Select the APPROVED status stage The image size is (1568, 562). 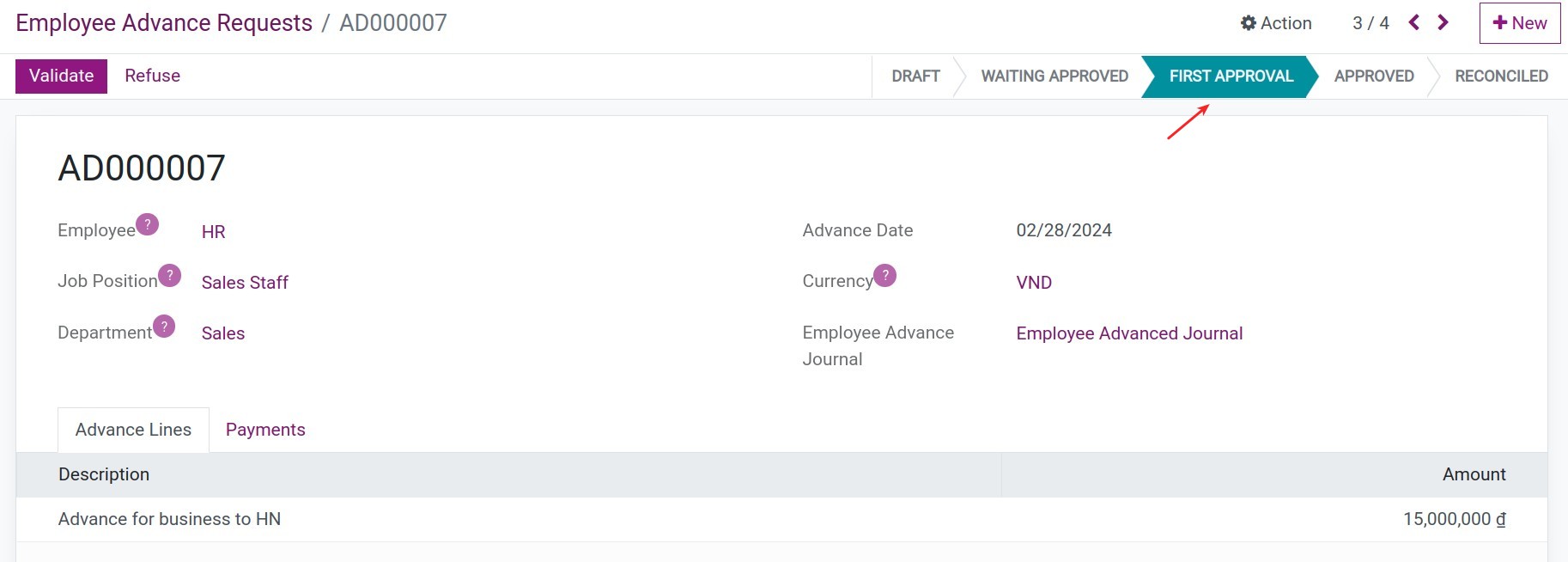click(x=1373, y=76)
